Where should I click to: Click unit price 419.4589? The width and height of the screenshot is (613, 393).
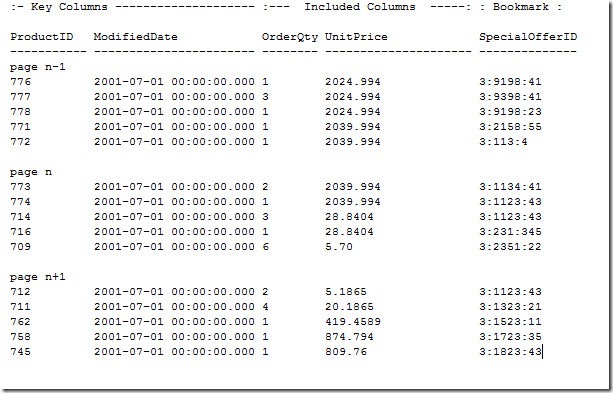(x=353, y=321)
